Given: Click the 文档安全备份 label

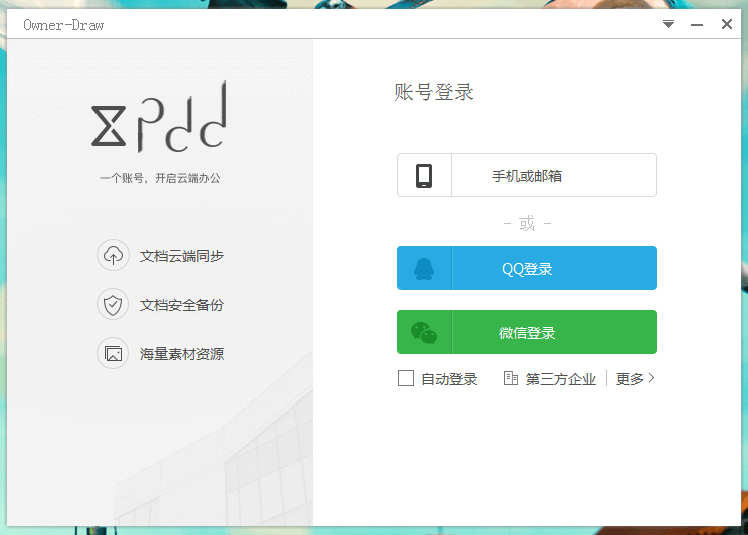Looking at the screenshot, I should (x=182, y=305).
